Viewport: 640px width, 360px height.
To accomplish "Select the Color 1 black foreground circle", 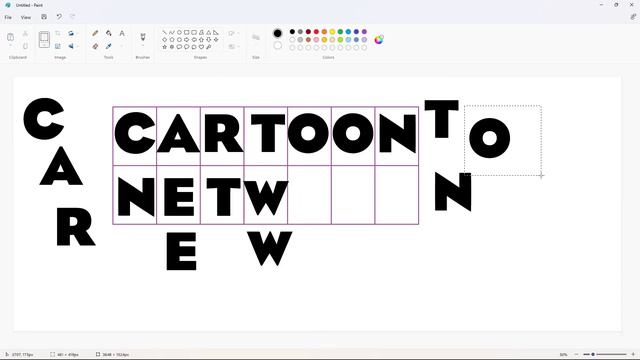I will pyautogui.click(x=278, y=33).
